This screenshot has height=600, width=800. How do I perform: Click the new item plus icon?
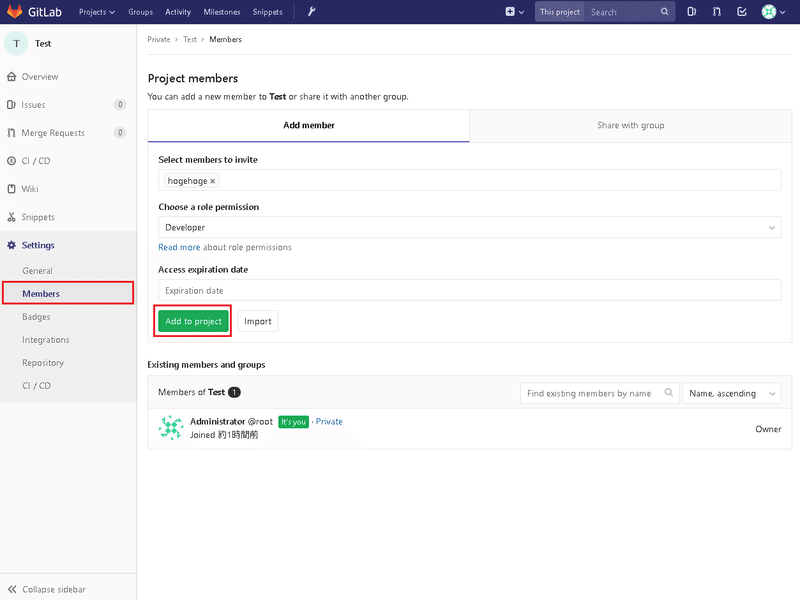(510, 11)
